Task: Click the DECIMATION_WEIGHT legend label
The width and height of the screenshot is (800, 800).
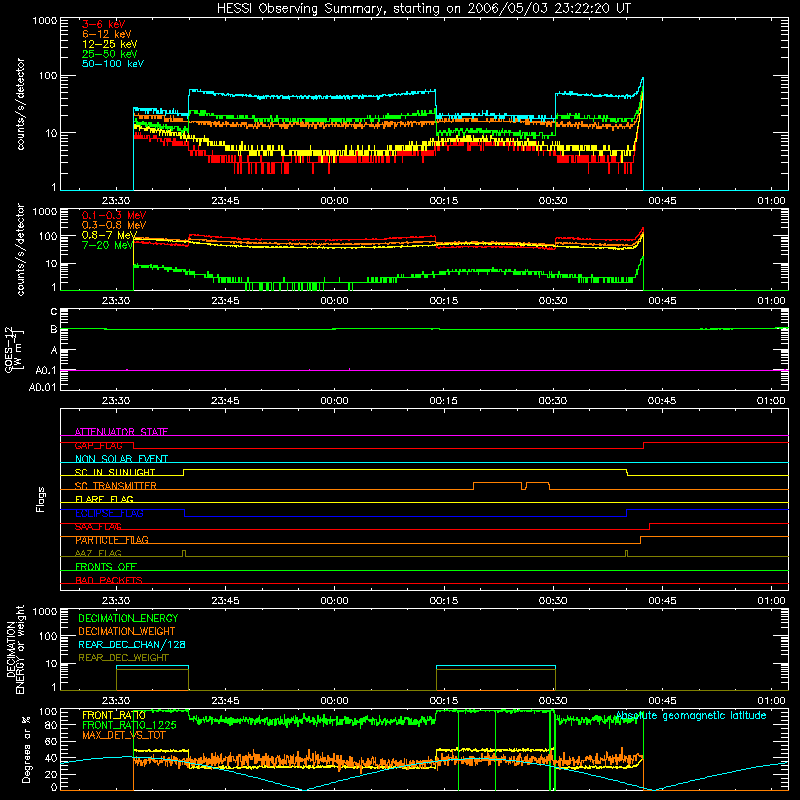Action: pos(127,631)
